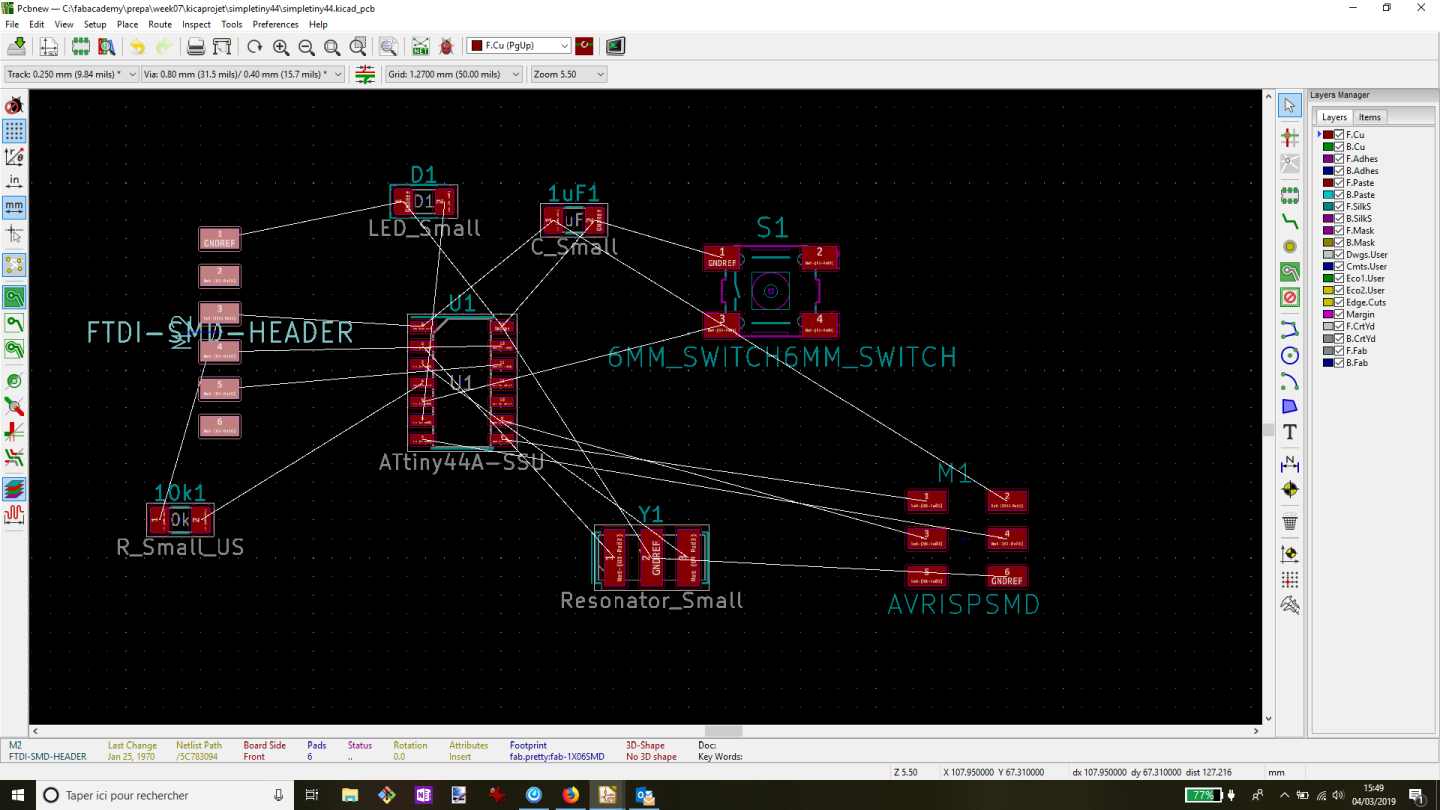The image size is (1440, 810).
Task: Toggle the layers manager visibility icon
Action: (x=14, y=489)
